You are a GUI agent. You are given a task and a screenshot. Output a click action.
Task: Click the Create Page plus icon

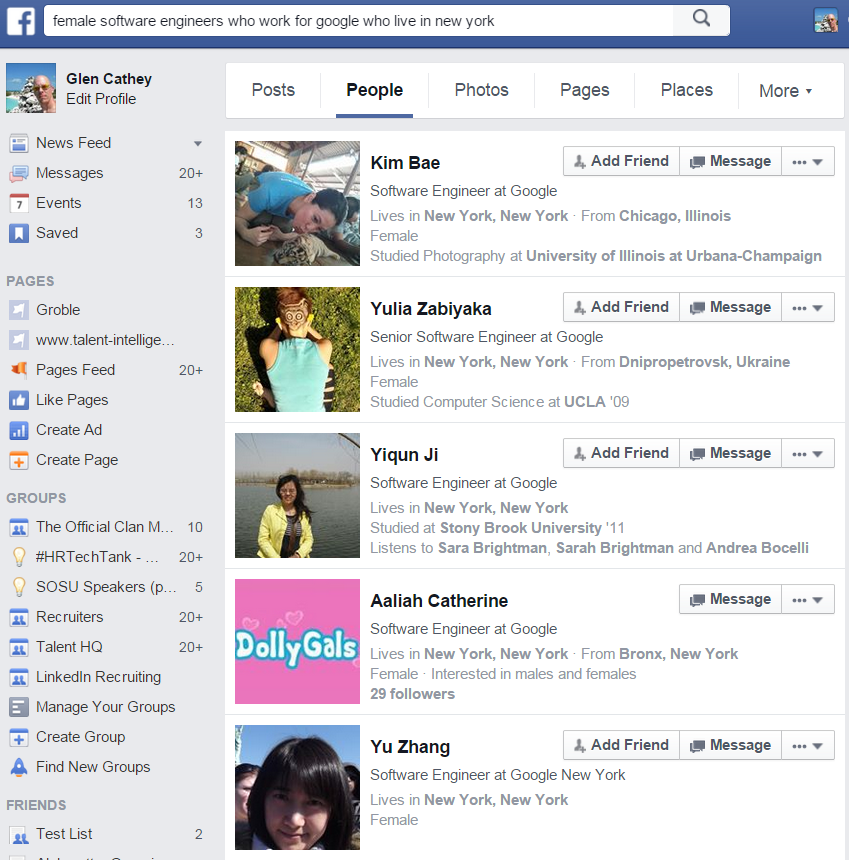click(x=19, y=461)
